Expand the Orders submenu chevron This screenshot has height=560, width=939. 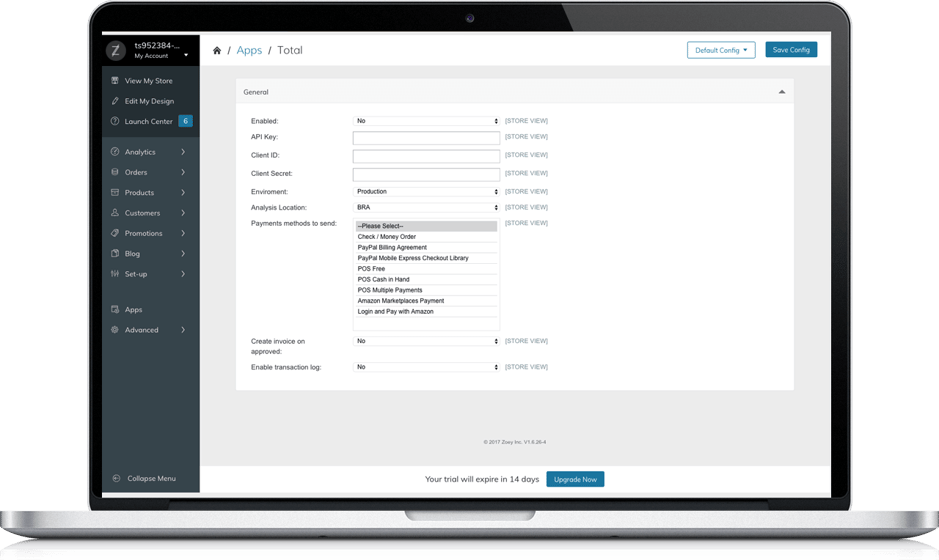[x=183, y=172]
